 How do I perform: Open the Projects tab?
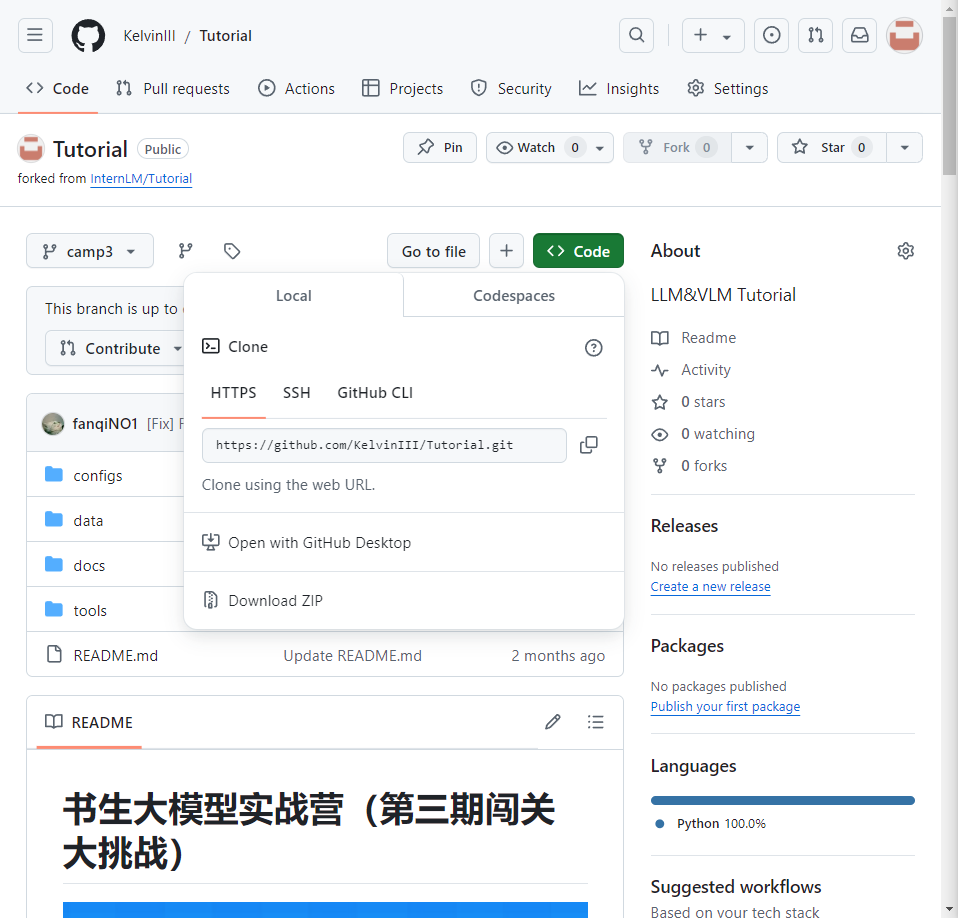pos(402,89)
